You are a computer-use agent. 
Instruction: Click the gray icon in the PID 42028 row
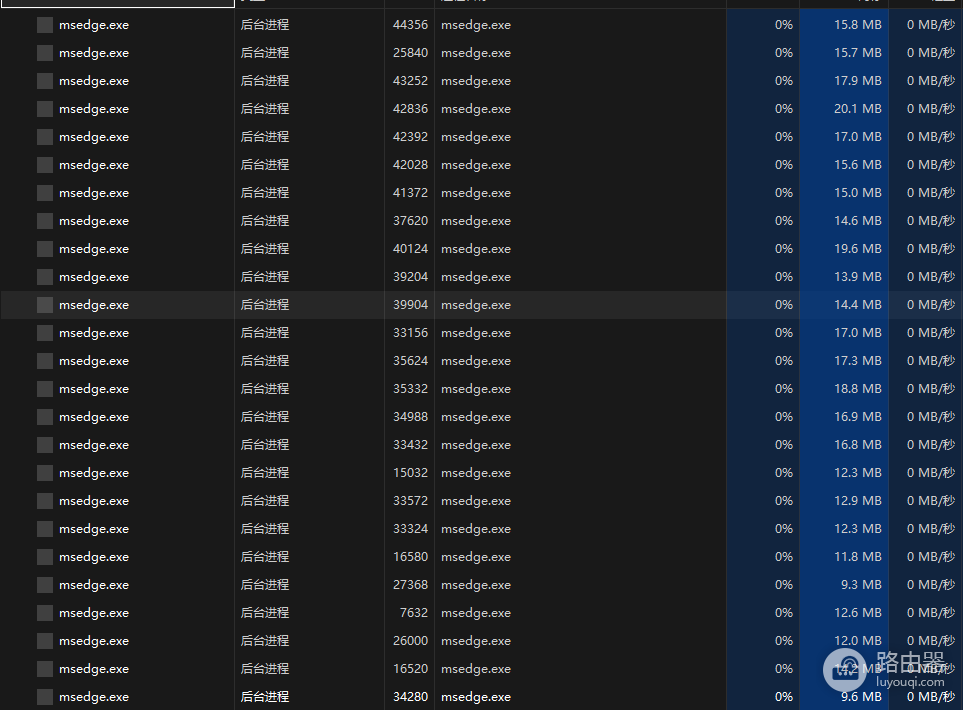[45, 165]
